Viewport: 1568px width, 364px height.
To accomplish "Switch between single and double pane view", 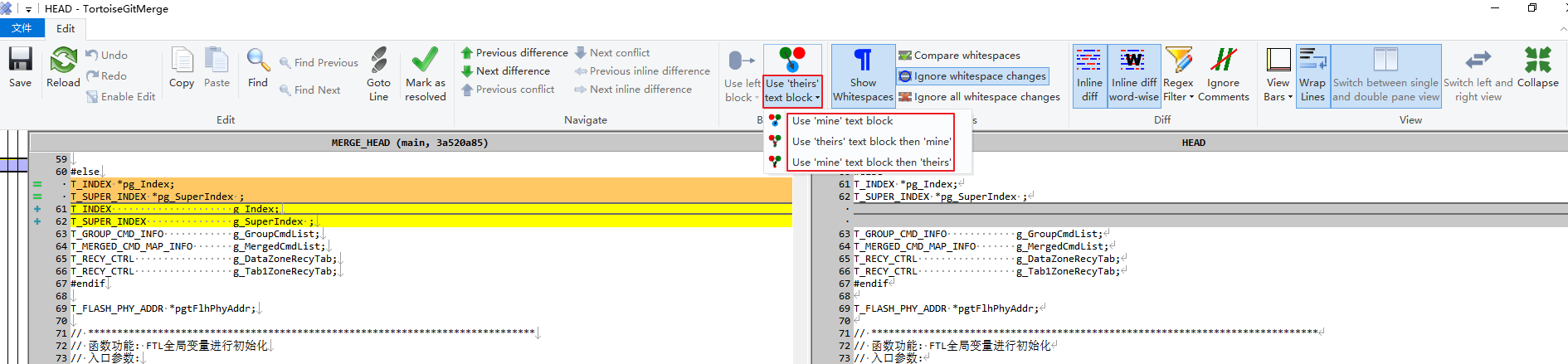I will pyautogui.click(x=1385, y=75).
